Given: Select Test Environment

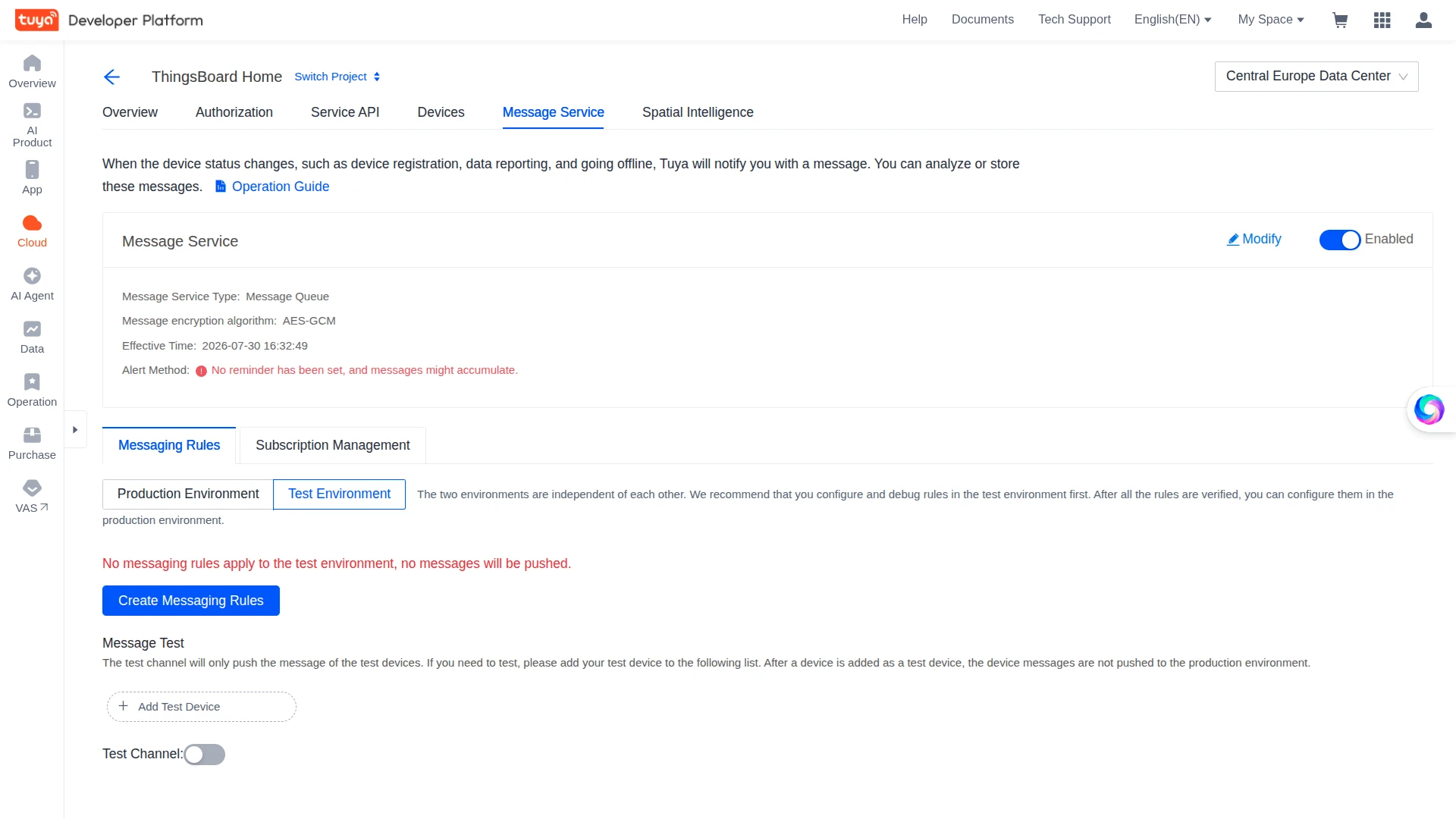Looking at the screenshot, I should point(339,494).
